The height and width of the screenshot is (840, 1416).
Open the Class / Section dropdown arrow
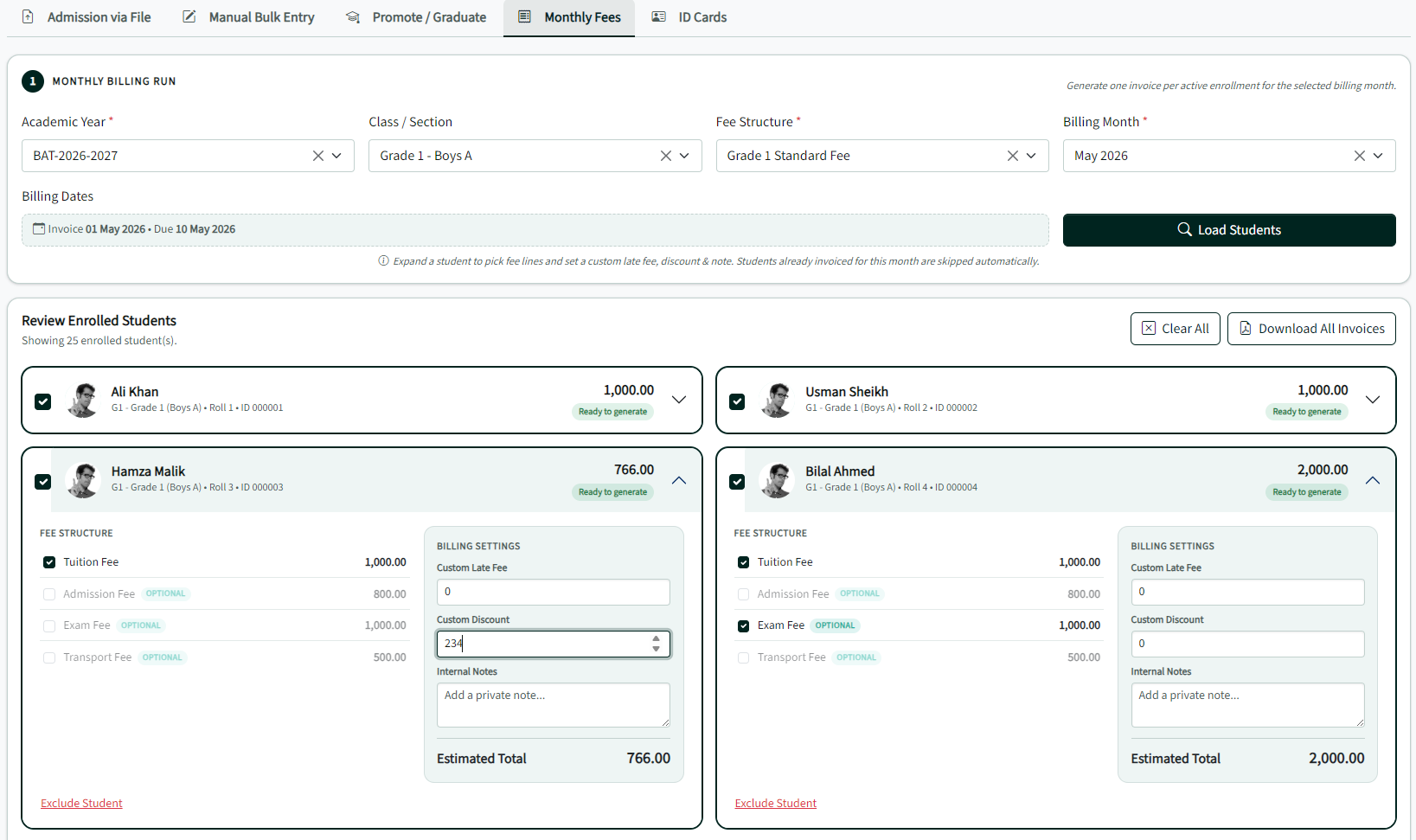pyautogui.click(x=684, y=156)
